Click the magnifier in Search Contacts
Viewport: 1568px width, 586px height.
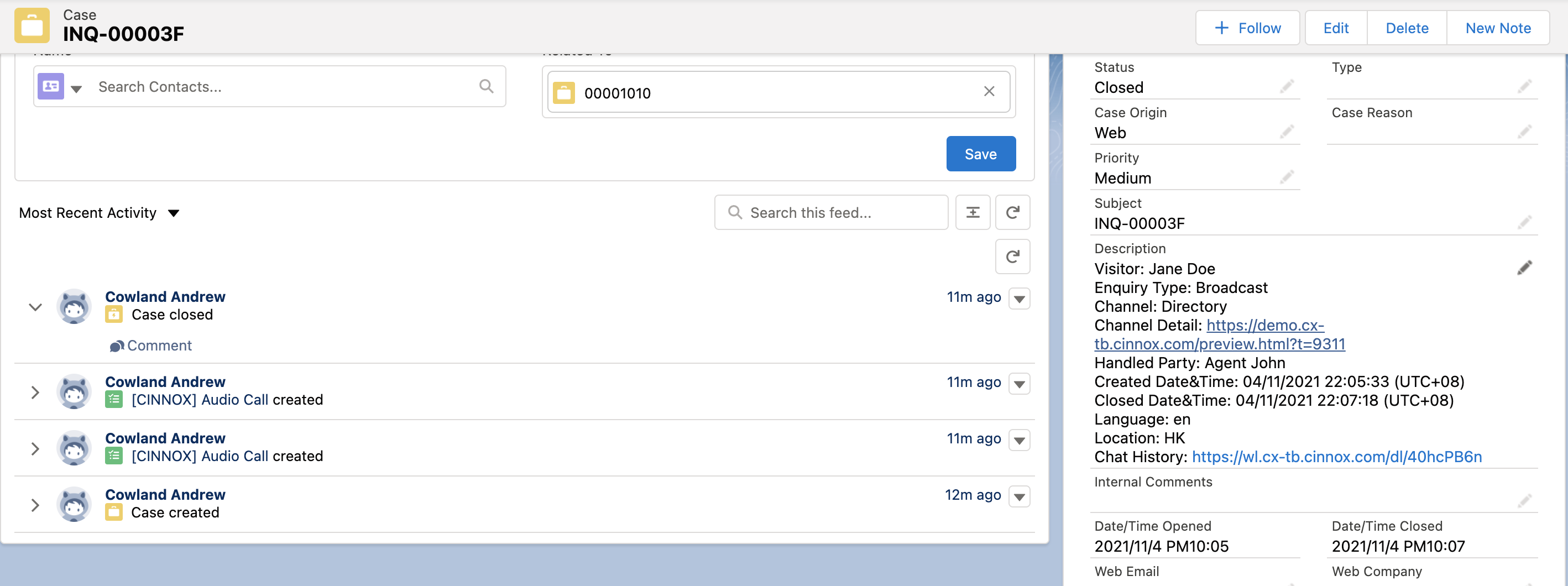[486, 86]
